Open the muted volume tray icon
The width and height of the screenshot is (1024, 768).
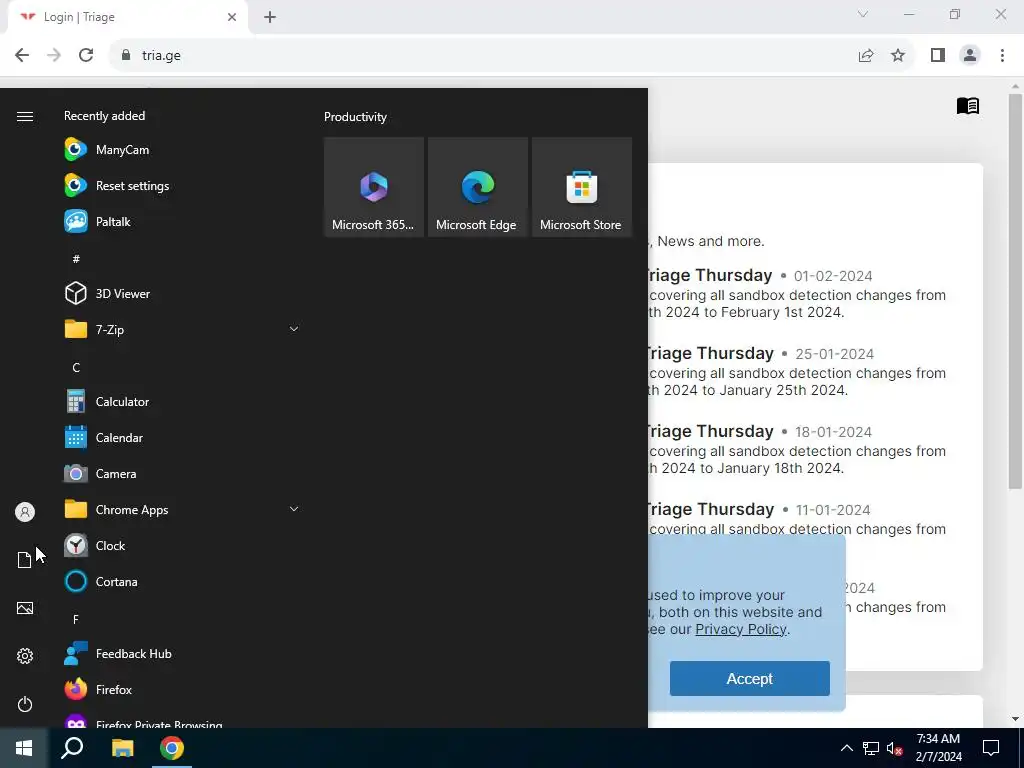click(x=895, y=748)
